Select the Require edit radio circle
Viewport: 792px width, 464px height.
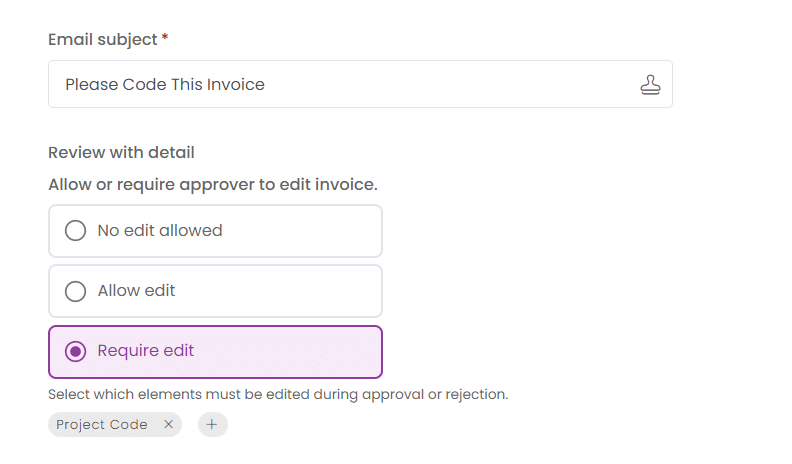[x=75, y=351]
